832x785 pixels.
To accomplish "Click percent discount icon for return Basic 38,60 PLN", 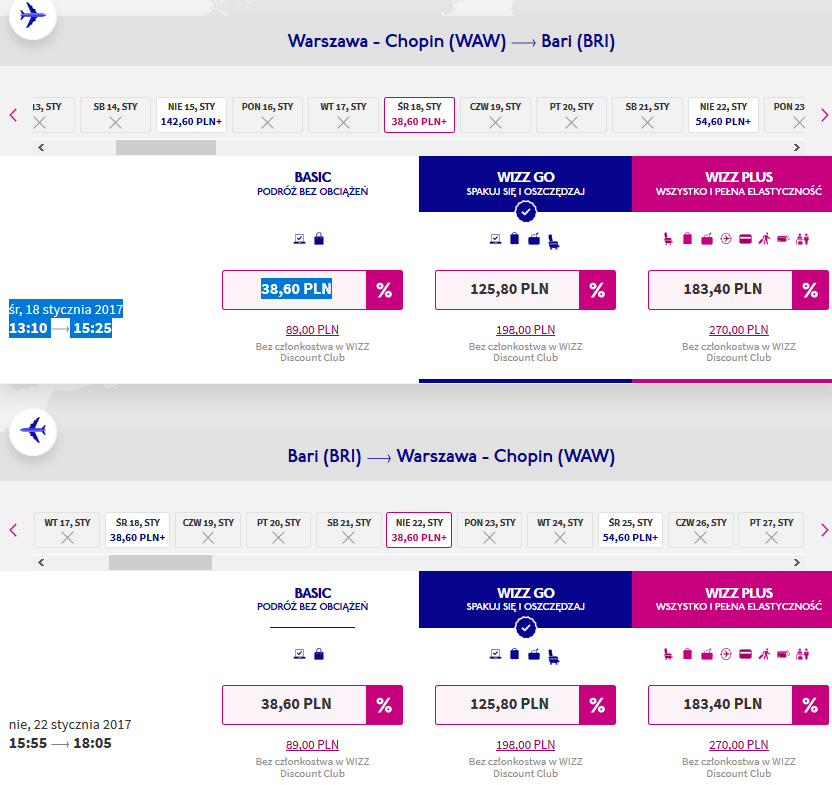I will [384, 705].
